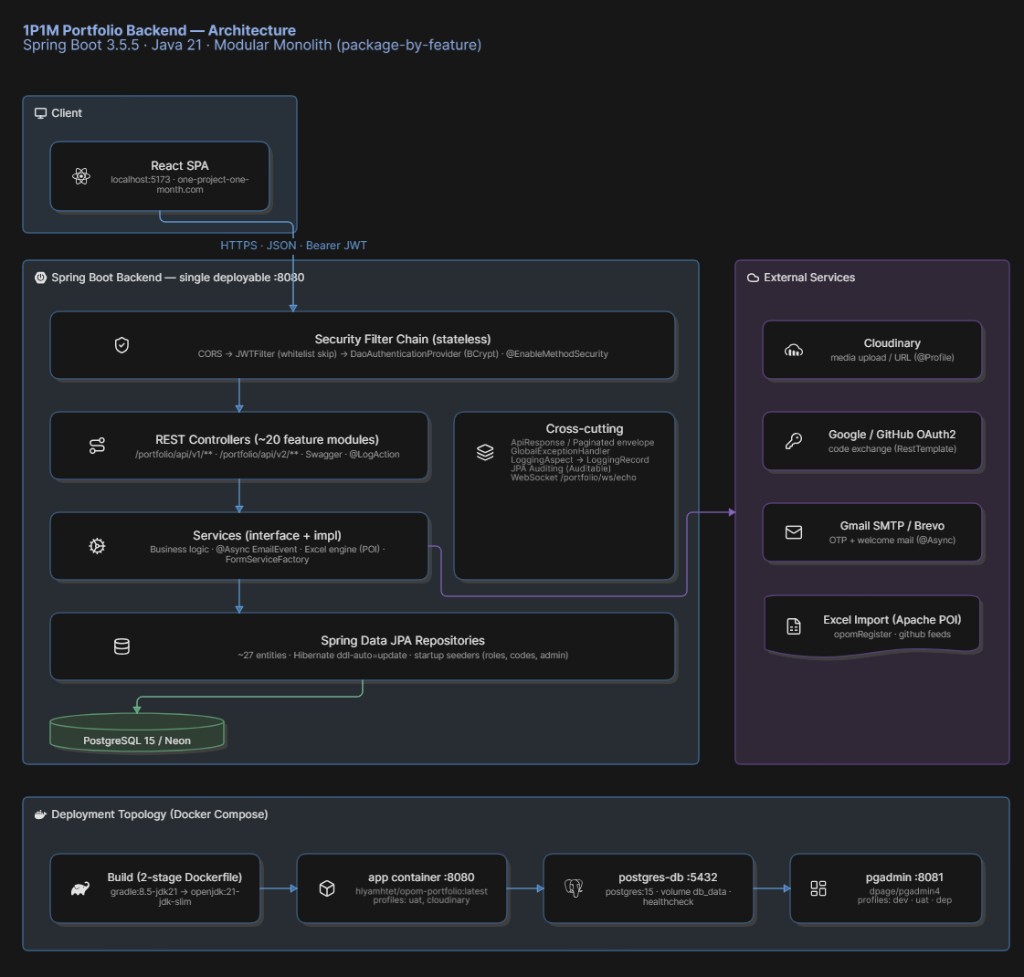Click the HTTPS · JSON · Bearer JWT label
The width and height of the screenshot is (1024, 977).
click(293, 246)
